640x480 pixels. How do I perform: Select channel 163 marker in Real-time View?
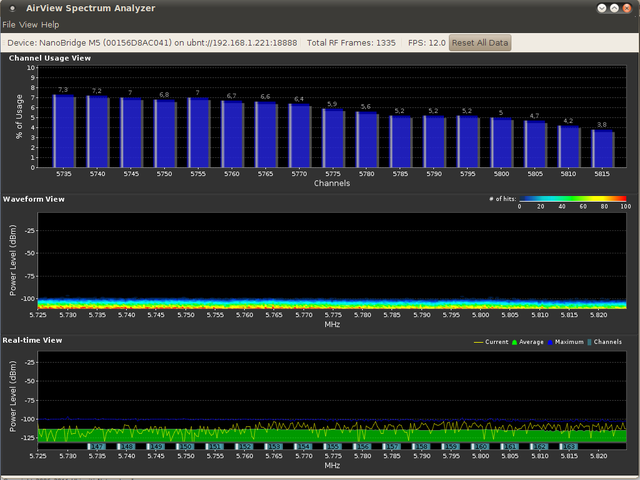click(568, 447)
